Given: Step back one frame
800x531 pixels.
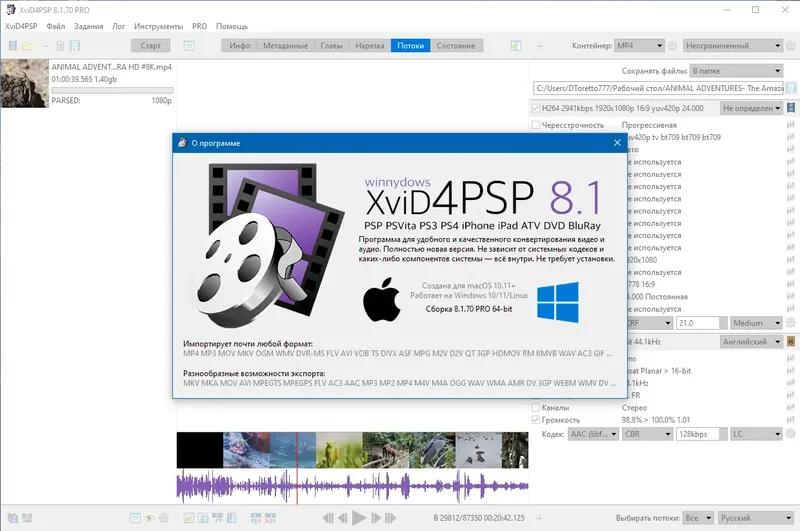Looking at the screenshot, I should pos(343,518).
